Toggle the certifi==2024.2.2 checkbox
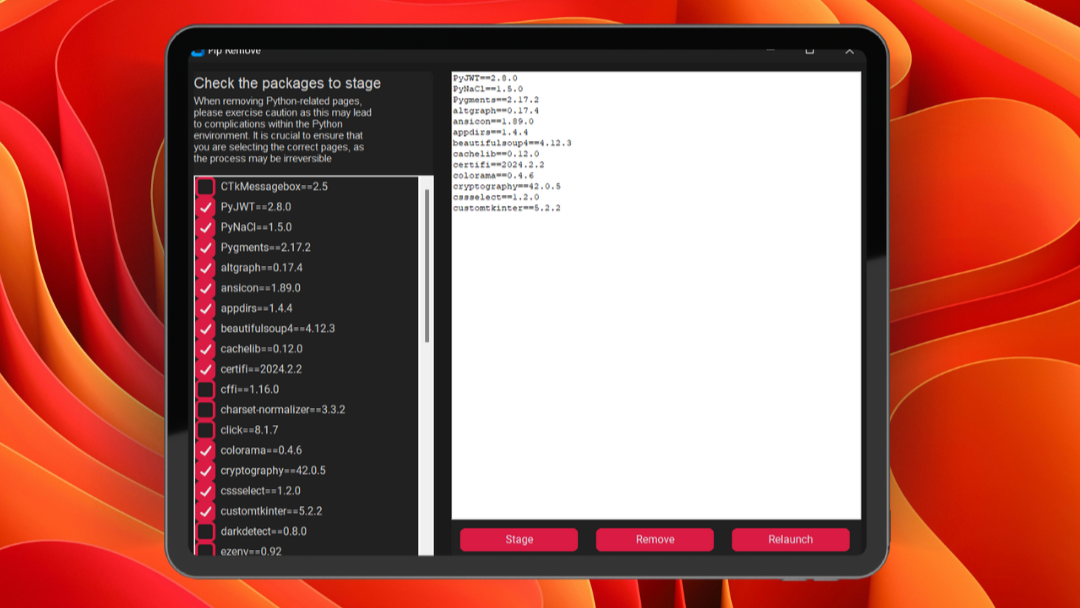This screenshot has height=608, width=1080. (205, 369)
